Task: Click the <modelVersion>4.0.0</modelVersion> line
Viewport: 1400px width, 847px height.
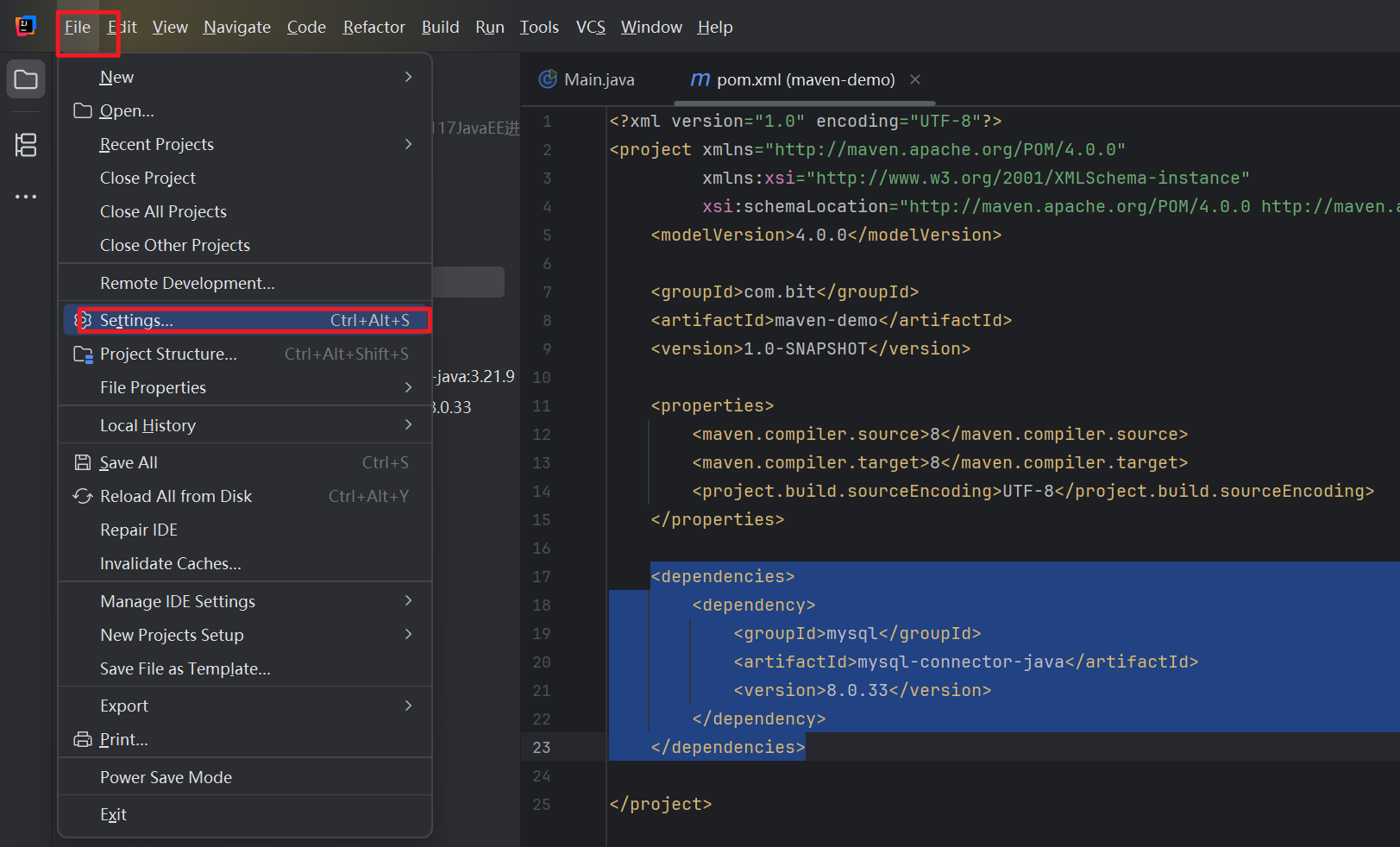Action: coord(826,235)
